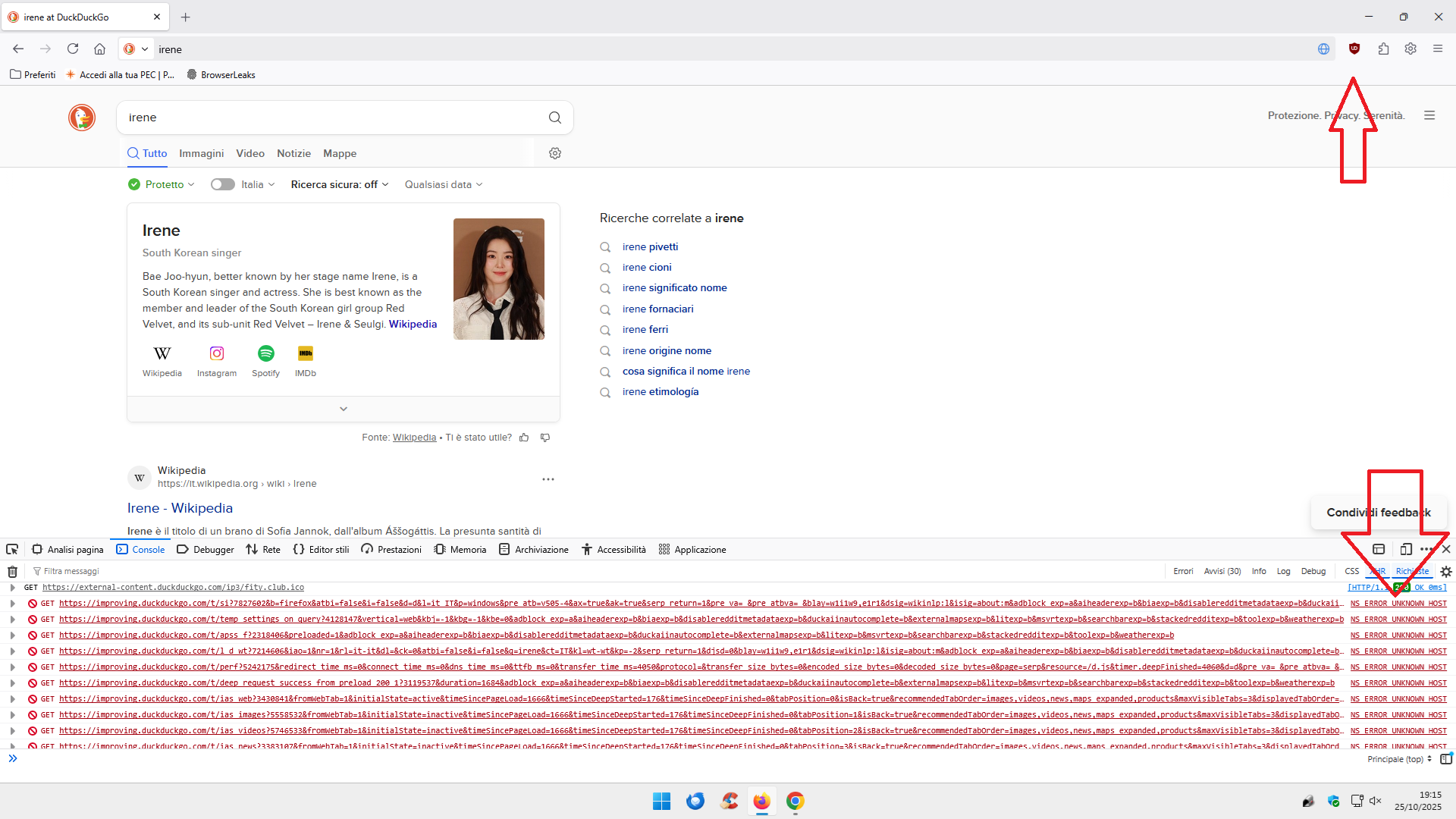Switch to the Mappe search tab
Image resolution: width=1456 pixels, height=819 pixels.
click(340, 153)
